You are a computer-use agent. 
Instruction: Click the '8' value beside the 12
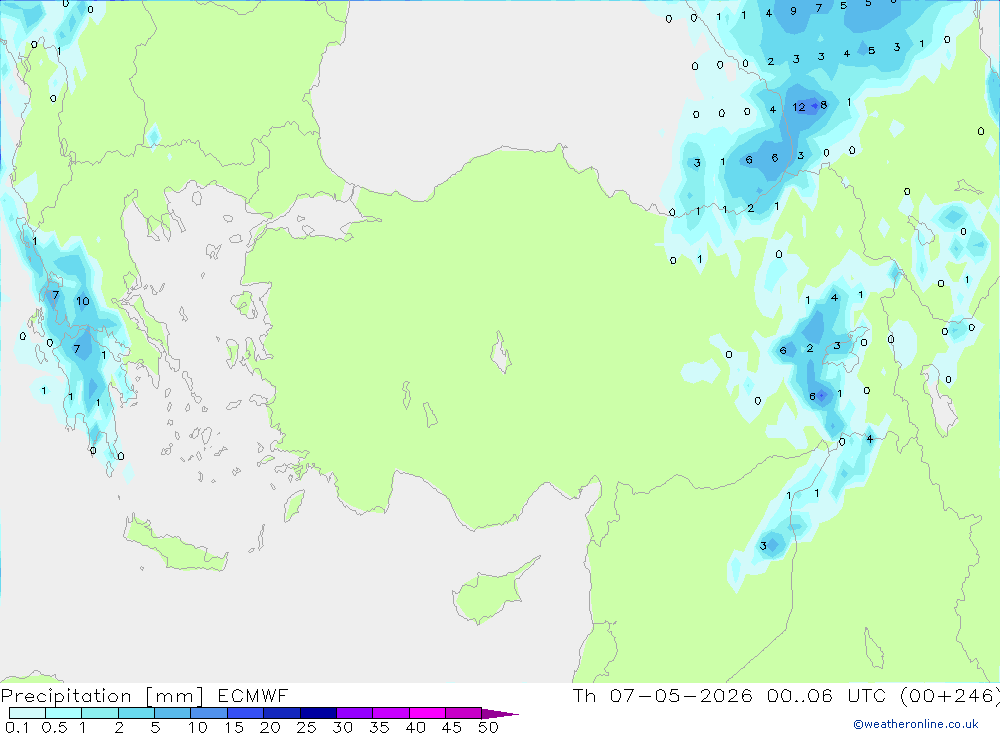[x=823, y=105]
